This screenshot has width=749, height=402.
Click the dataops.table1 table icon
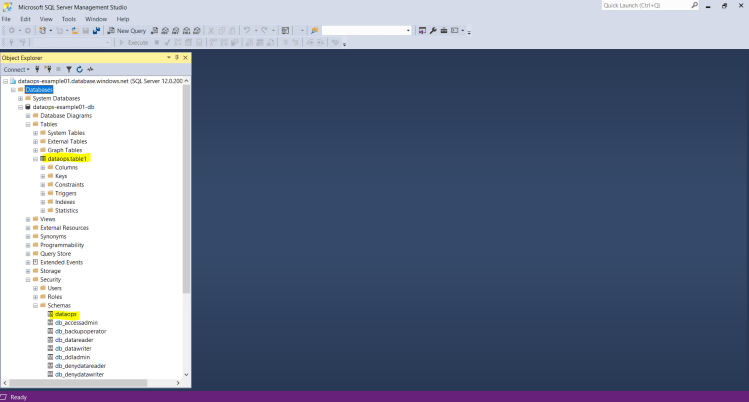[x=43, y=158]
